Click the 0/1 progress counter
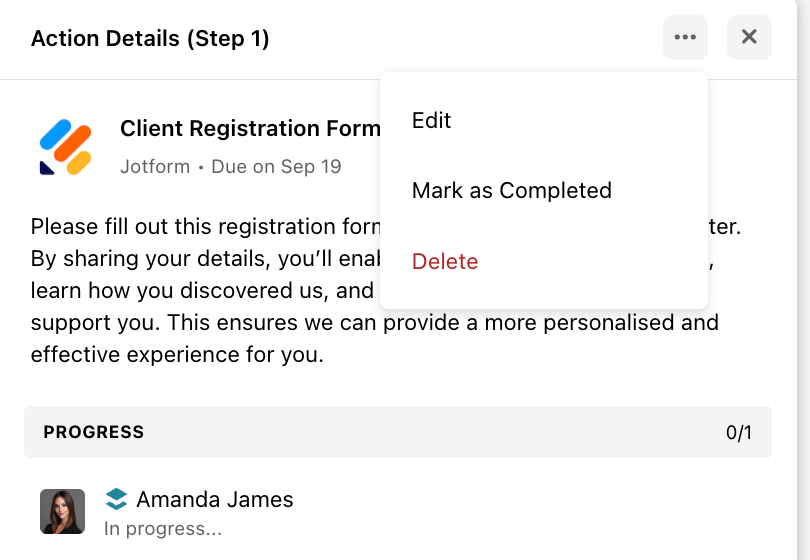Viewport: 810px width, 560px height. click(x=739, y=432)
